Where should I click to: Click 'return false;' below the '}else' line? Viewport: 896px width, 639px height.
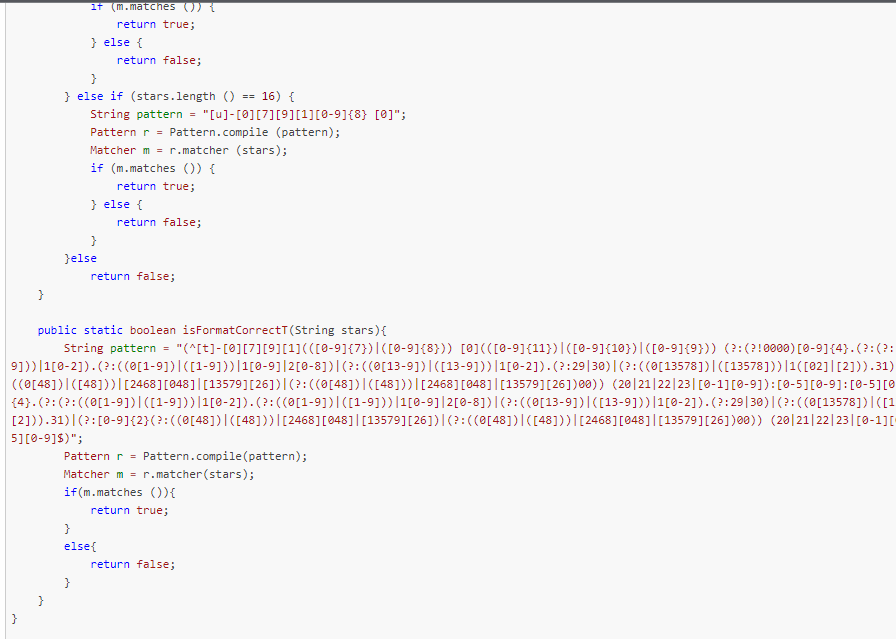[133, 277]
